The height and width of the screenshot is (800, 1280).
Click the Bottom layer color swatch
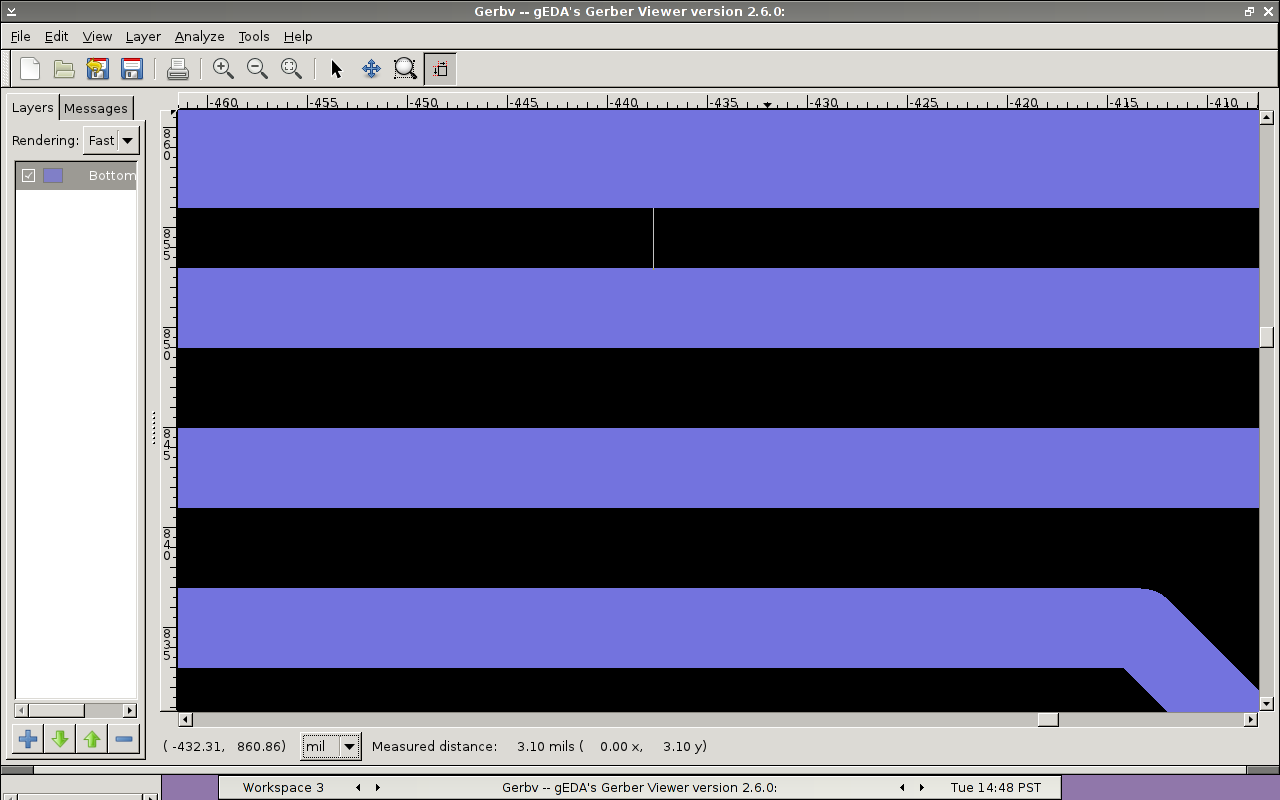coord(53,176)
